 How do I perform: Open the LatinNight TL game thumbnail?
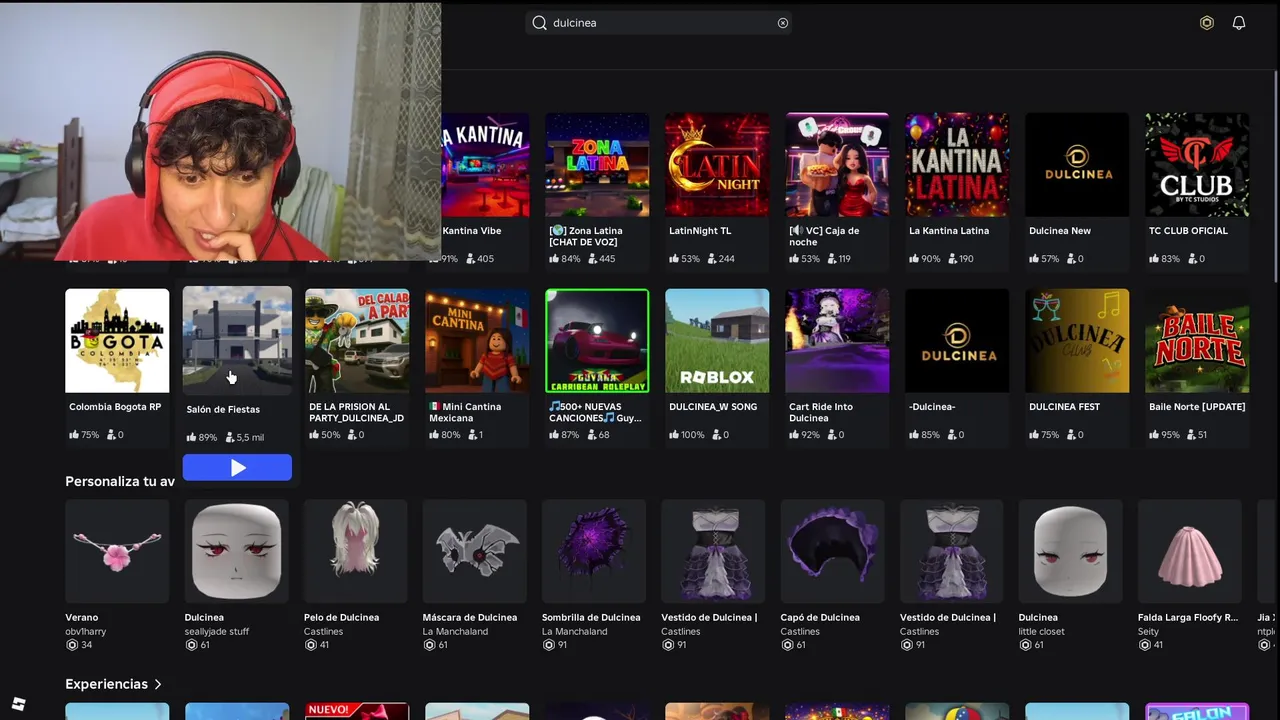717,165
